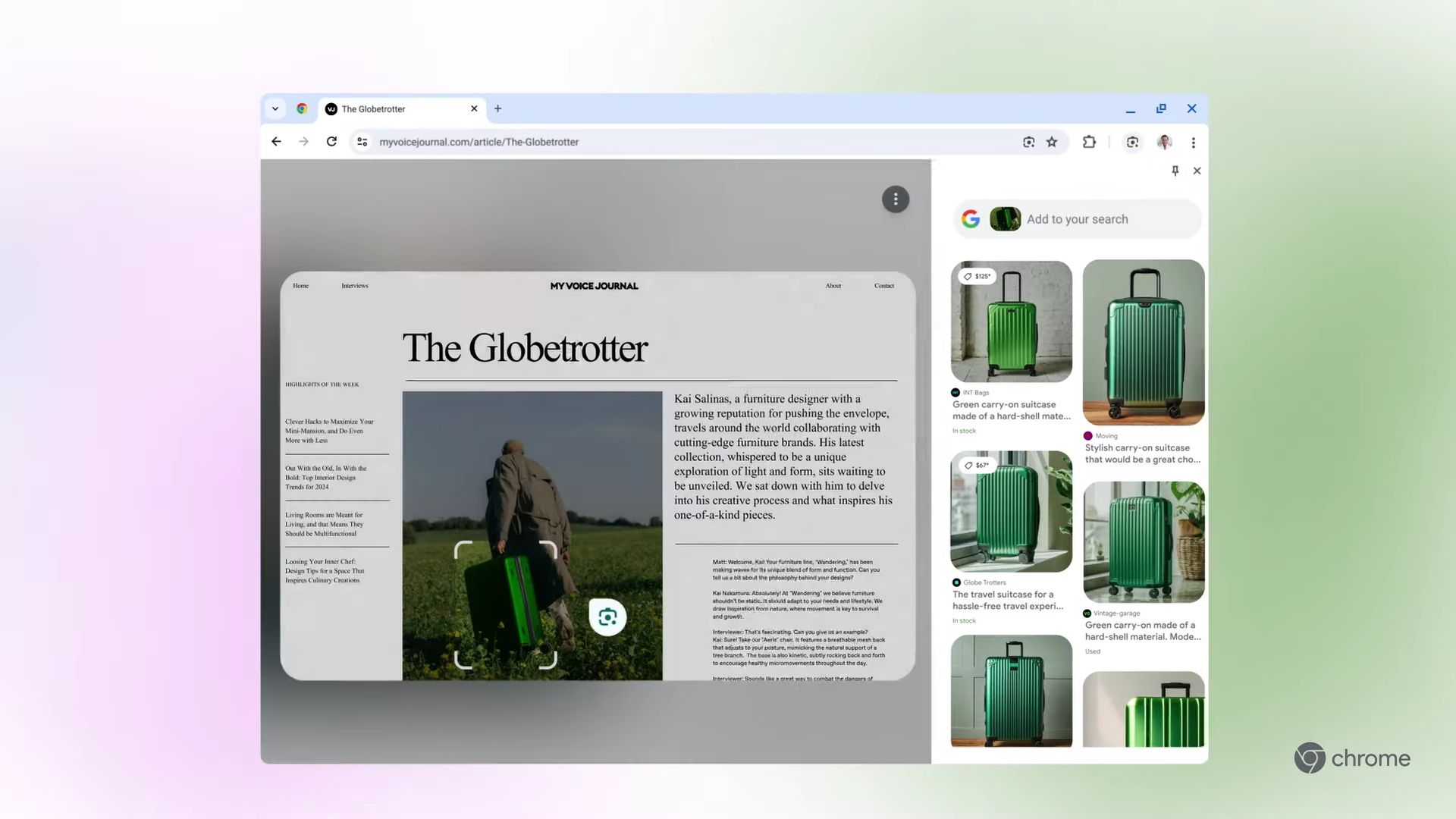Click the Home navigation tab
This screenshot has height=819, width=1456.
click(x=301, y=285)
